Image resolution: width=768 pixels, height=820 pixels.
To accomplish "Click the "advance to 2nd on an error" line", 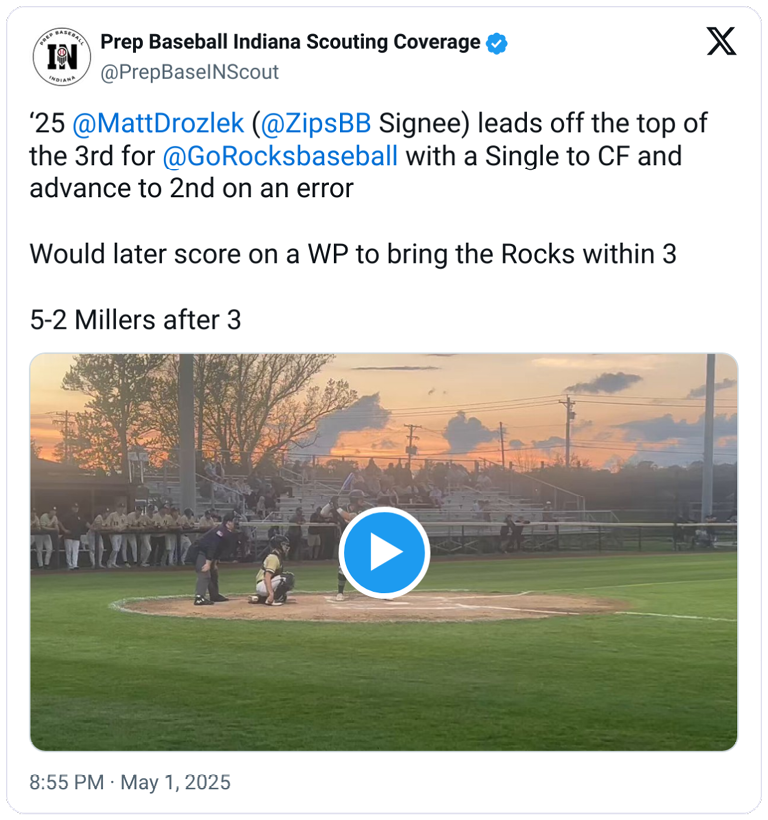I will [x=191, y=188].
